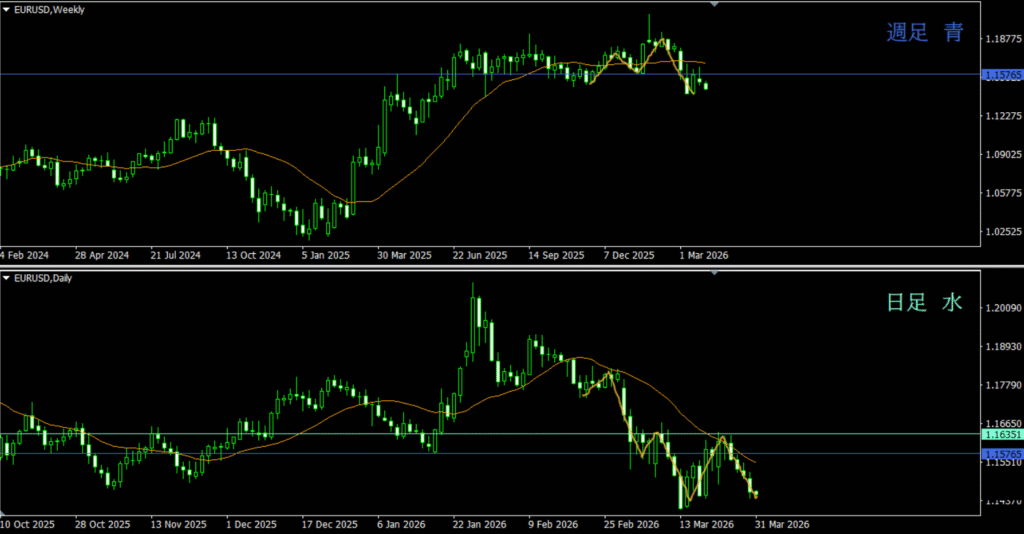This screenshot has height=534, width=1024.
Task: Open the EURUSD,Daily chart dropdown arrow
Action: tap(8, 277)
